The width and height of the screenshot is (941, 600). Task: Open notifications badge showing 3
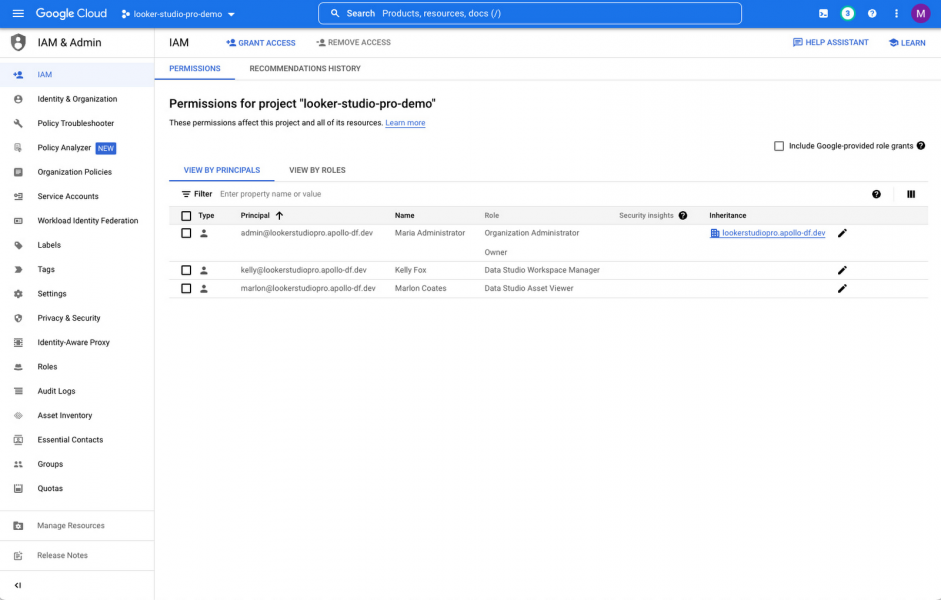click(847, 13)
